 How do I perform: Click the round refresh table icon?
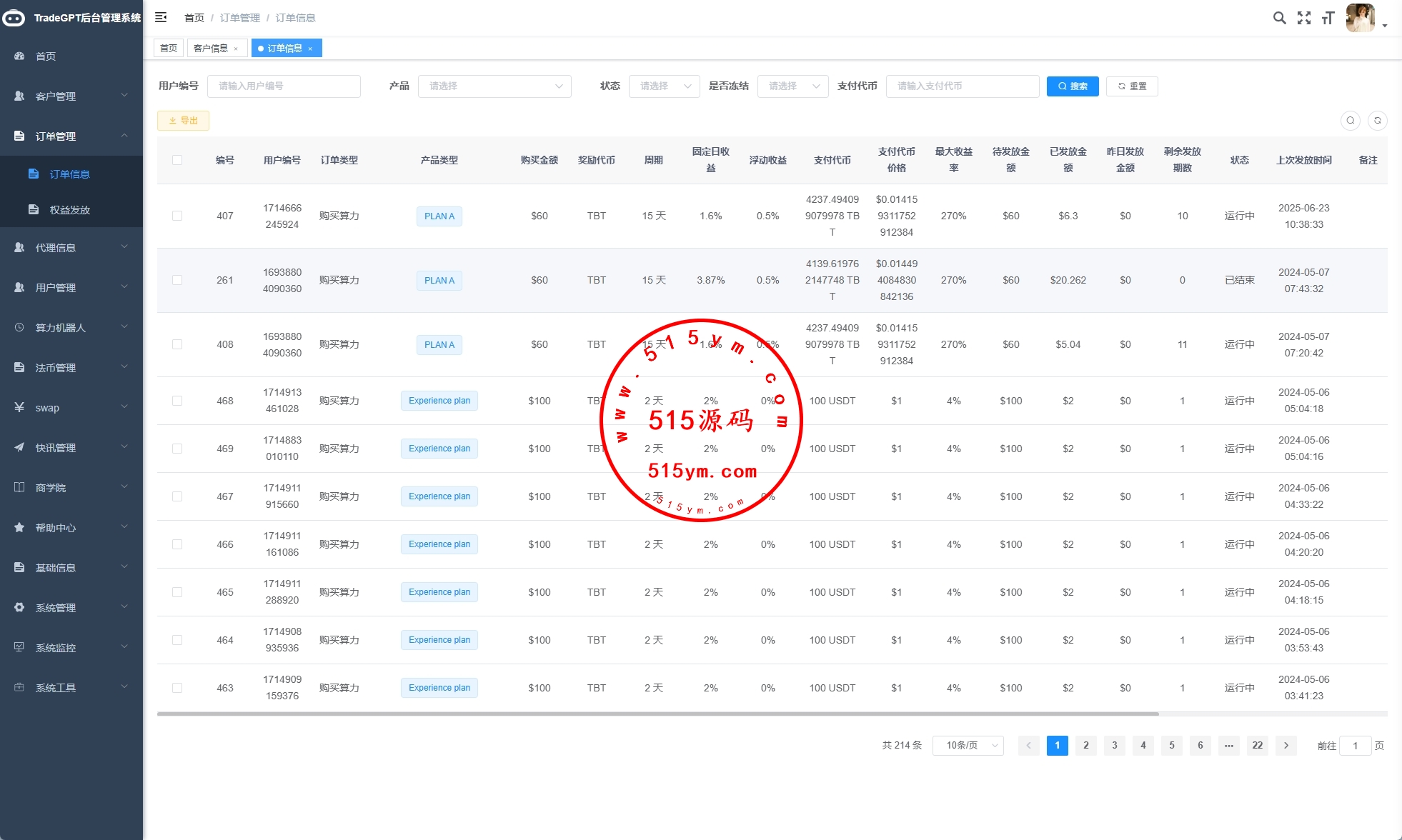(1377, 121)
